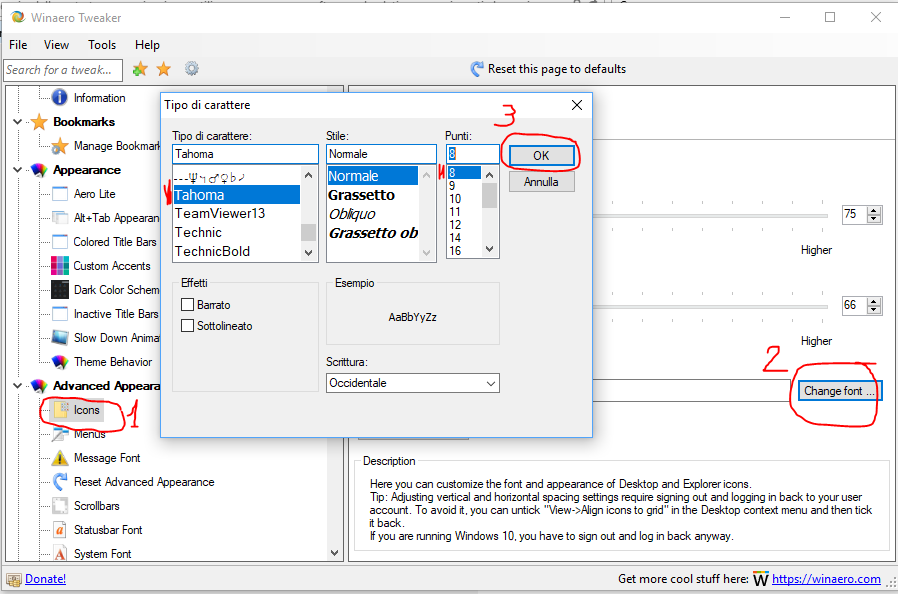
Task: Enable the Barrato strikethrough checkbox
Action: (x=187, y=305)
